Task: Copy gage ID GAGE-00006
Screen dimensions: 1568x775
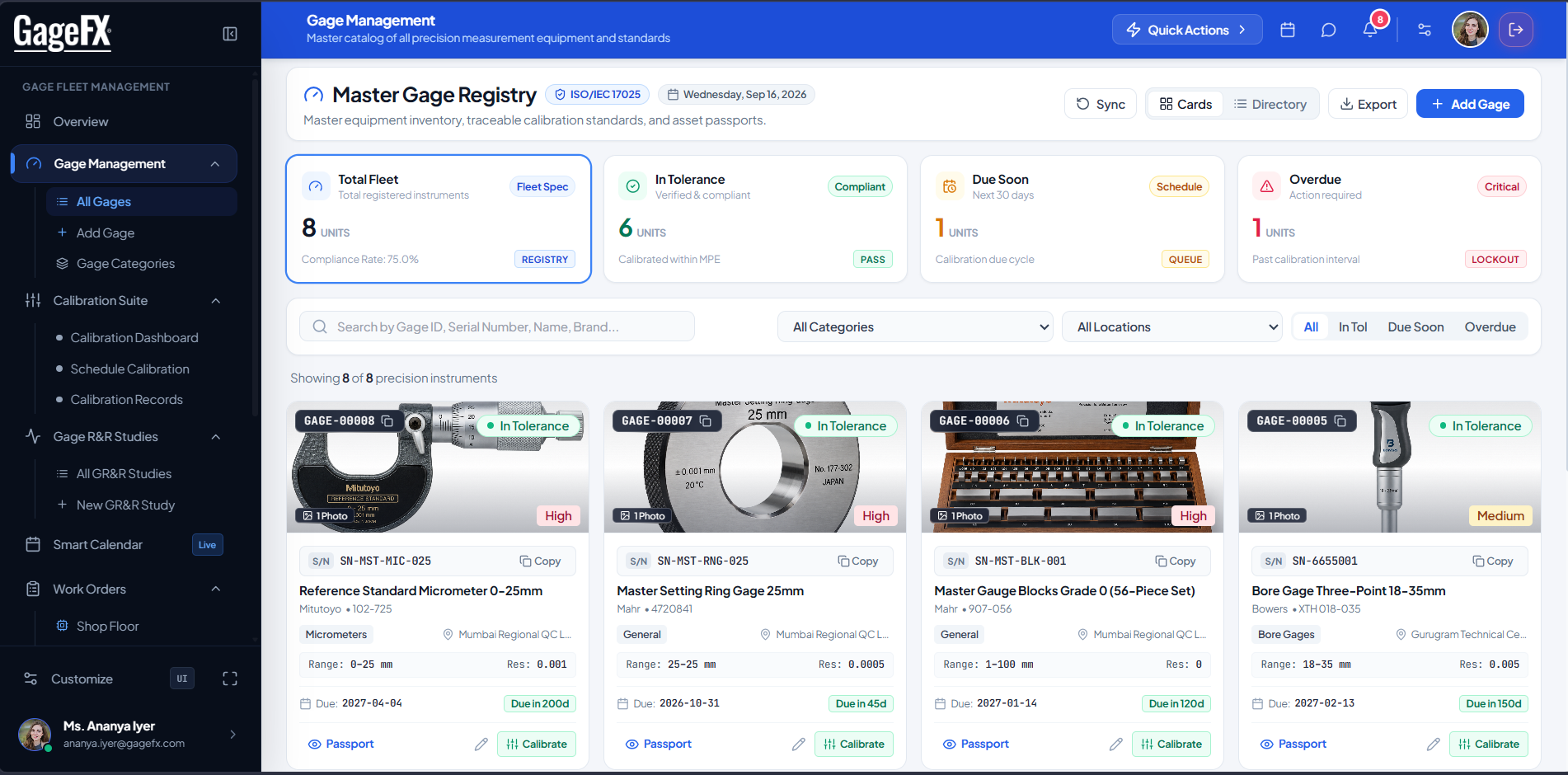Action: 1023,420
